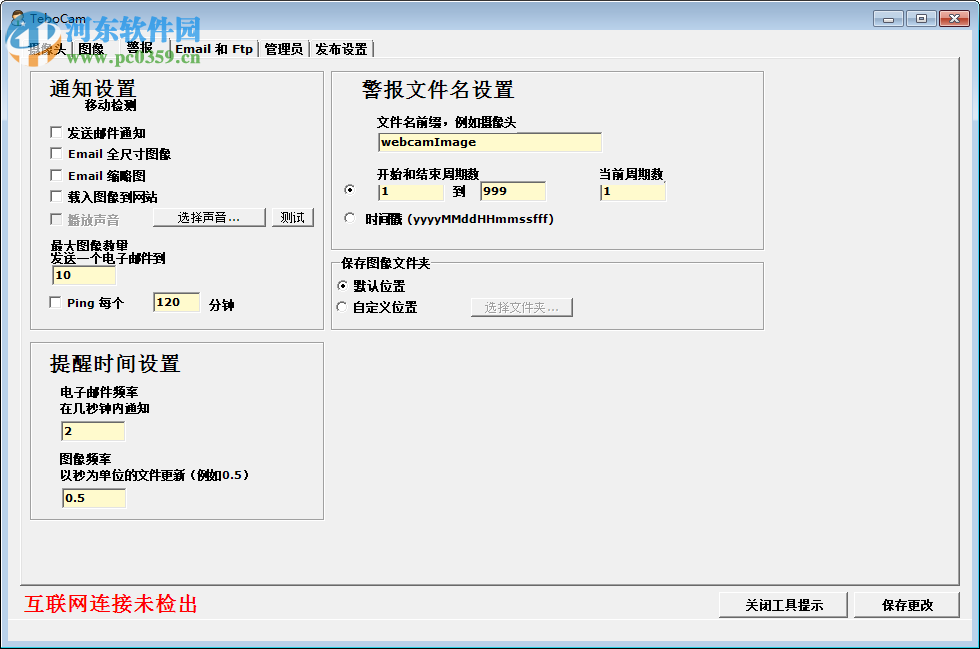Switch to the 管理员 tab
Image resolution: width=980 pixels, height=649 pixels.
coord(283,48)
